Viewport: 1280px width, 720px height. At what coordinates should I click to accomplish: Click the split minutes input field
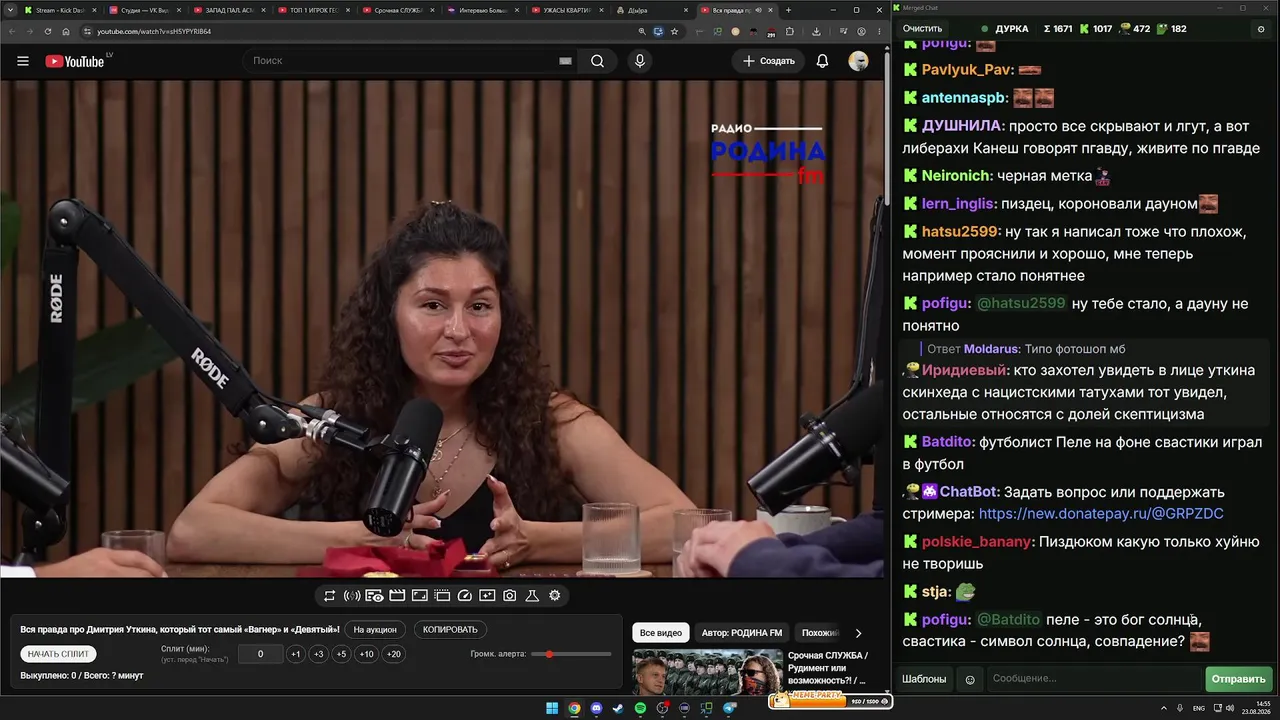point(260,654)
